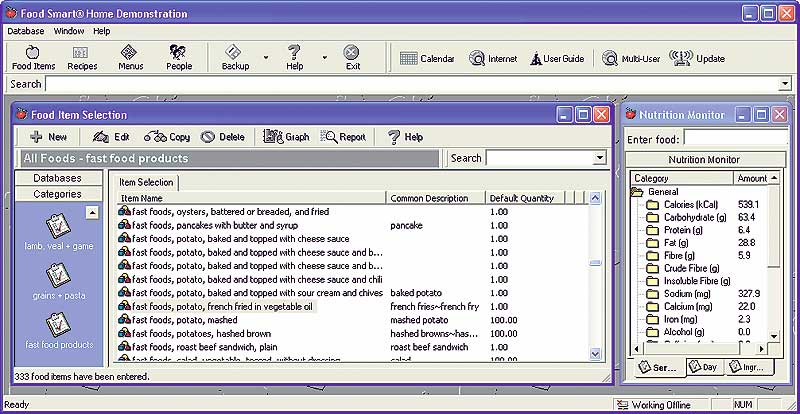Screen dimensions: 800x414
Task: Copy the selected food item
Action: [167, 137]
